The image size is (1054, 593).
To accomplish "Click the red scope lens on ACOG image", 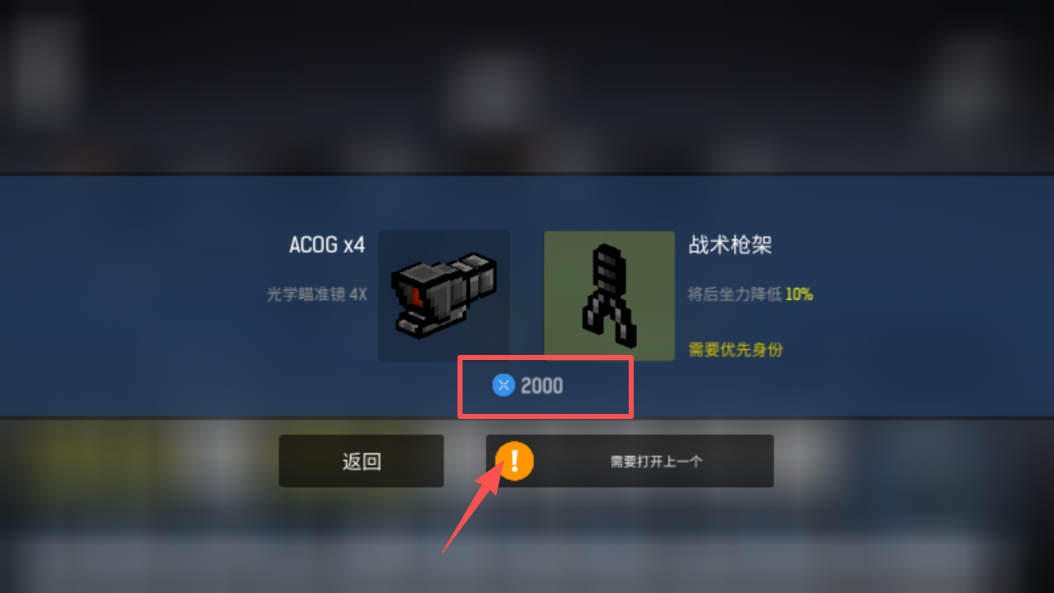I will click(x=415, y=296).
